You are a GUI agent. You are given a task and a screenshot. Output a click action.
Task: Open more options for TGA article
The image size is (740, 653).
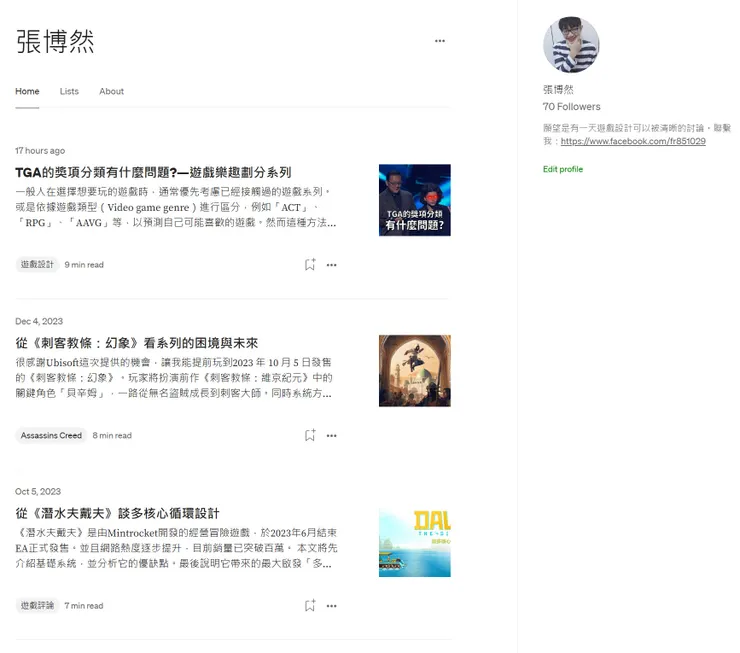point(331,265)
